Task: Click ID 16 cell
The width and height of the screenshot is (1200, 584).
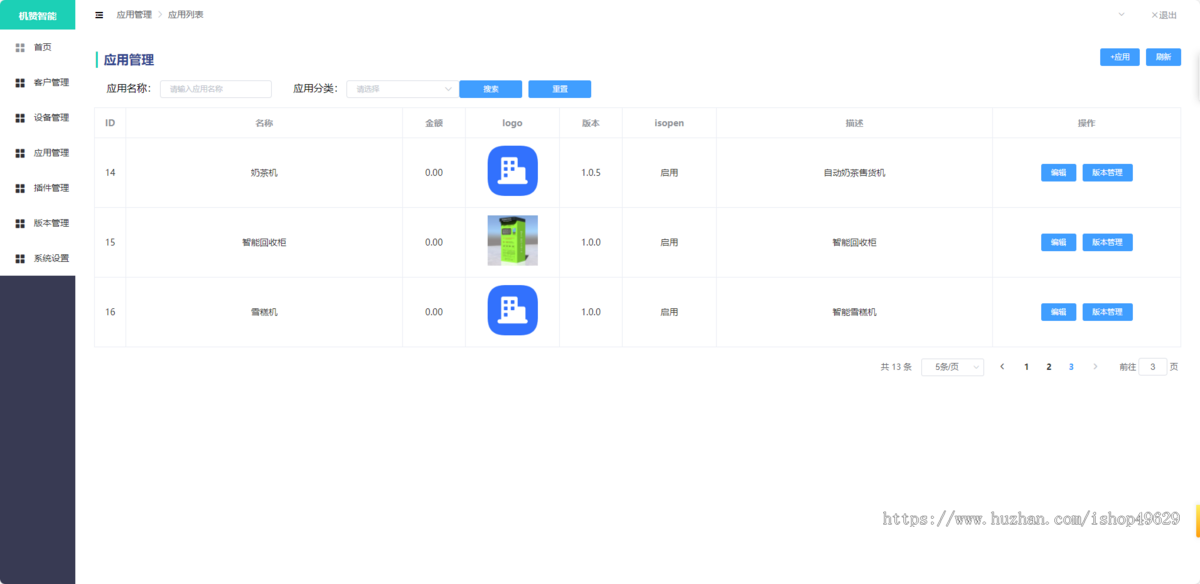Action: (x=110, y=312)
